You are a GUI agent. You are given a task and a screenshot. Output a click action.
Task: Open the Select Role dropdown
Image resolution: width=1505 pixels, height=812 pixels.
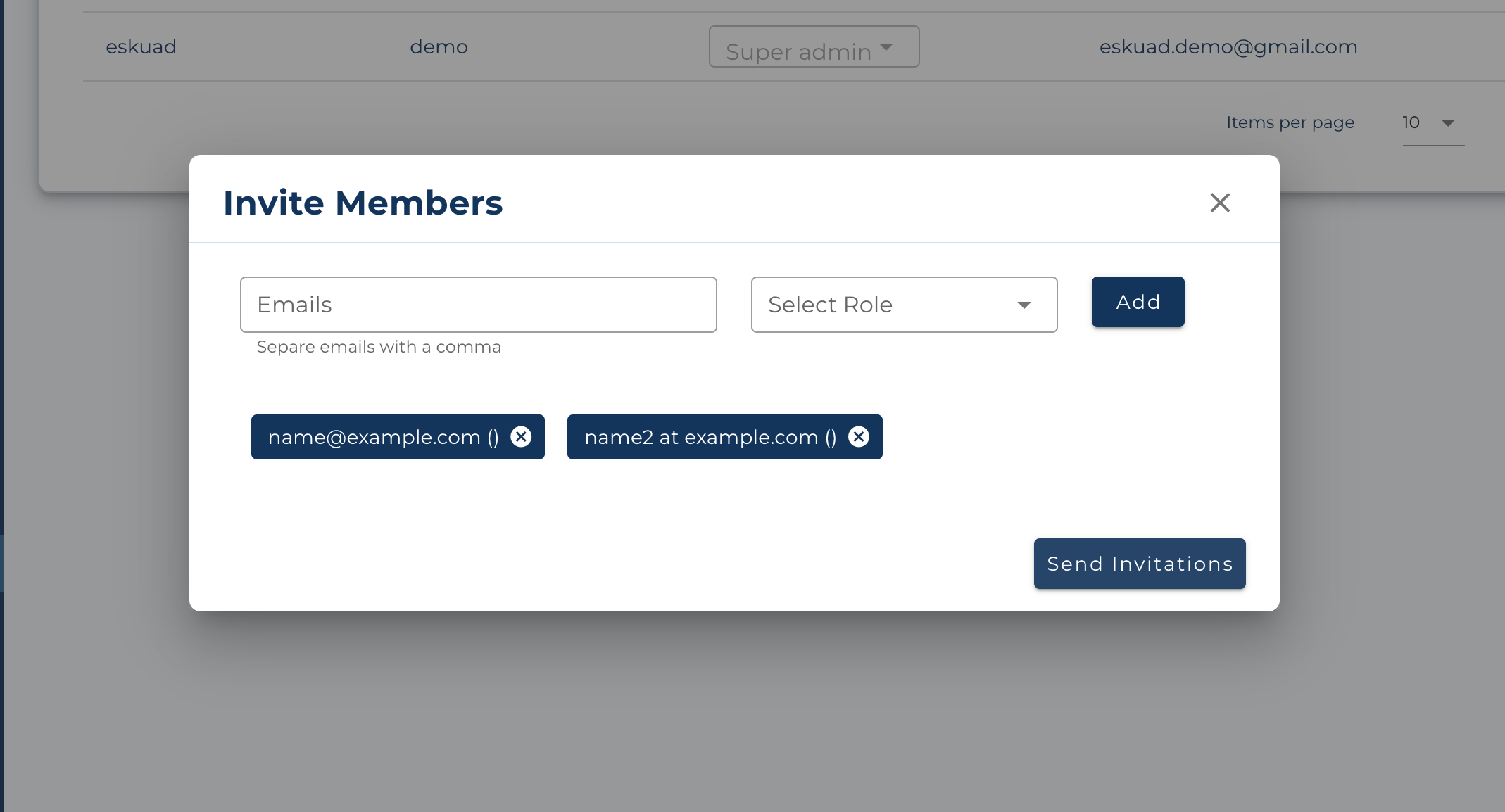[905, 305]
